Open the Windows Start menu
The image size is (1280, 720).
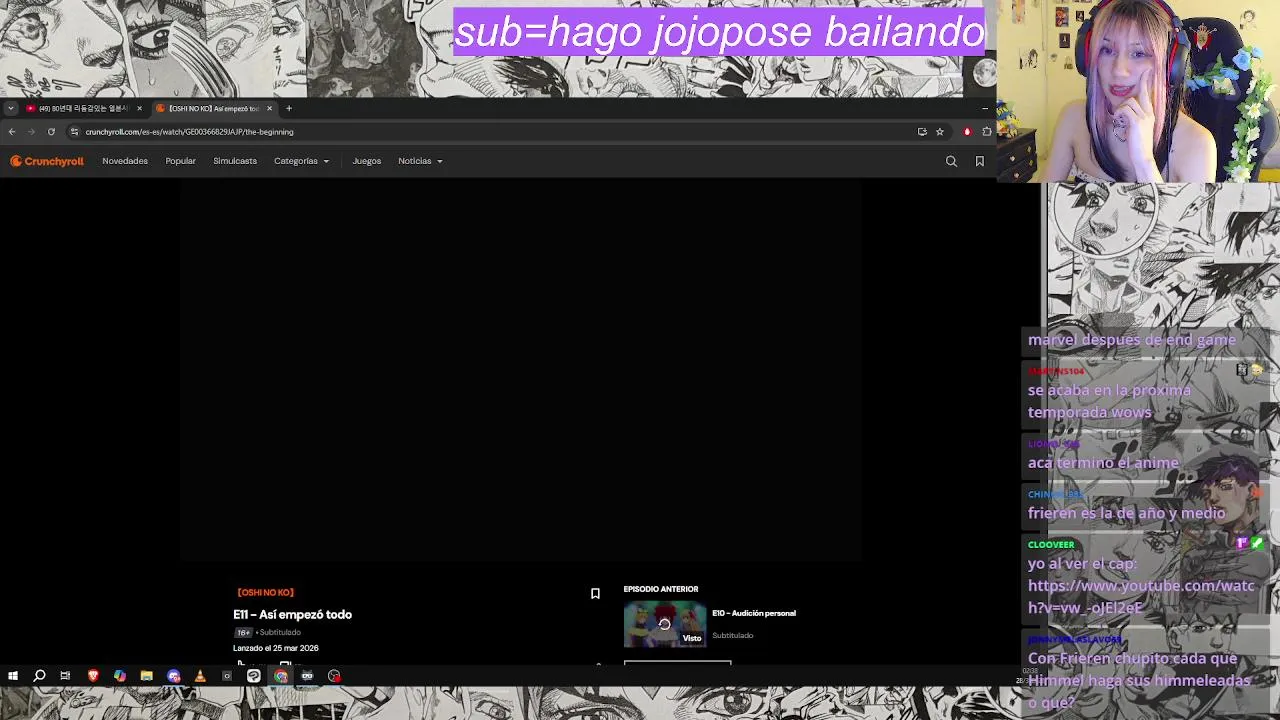[x=13, y=676]
